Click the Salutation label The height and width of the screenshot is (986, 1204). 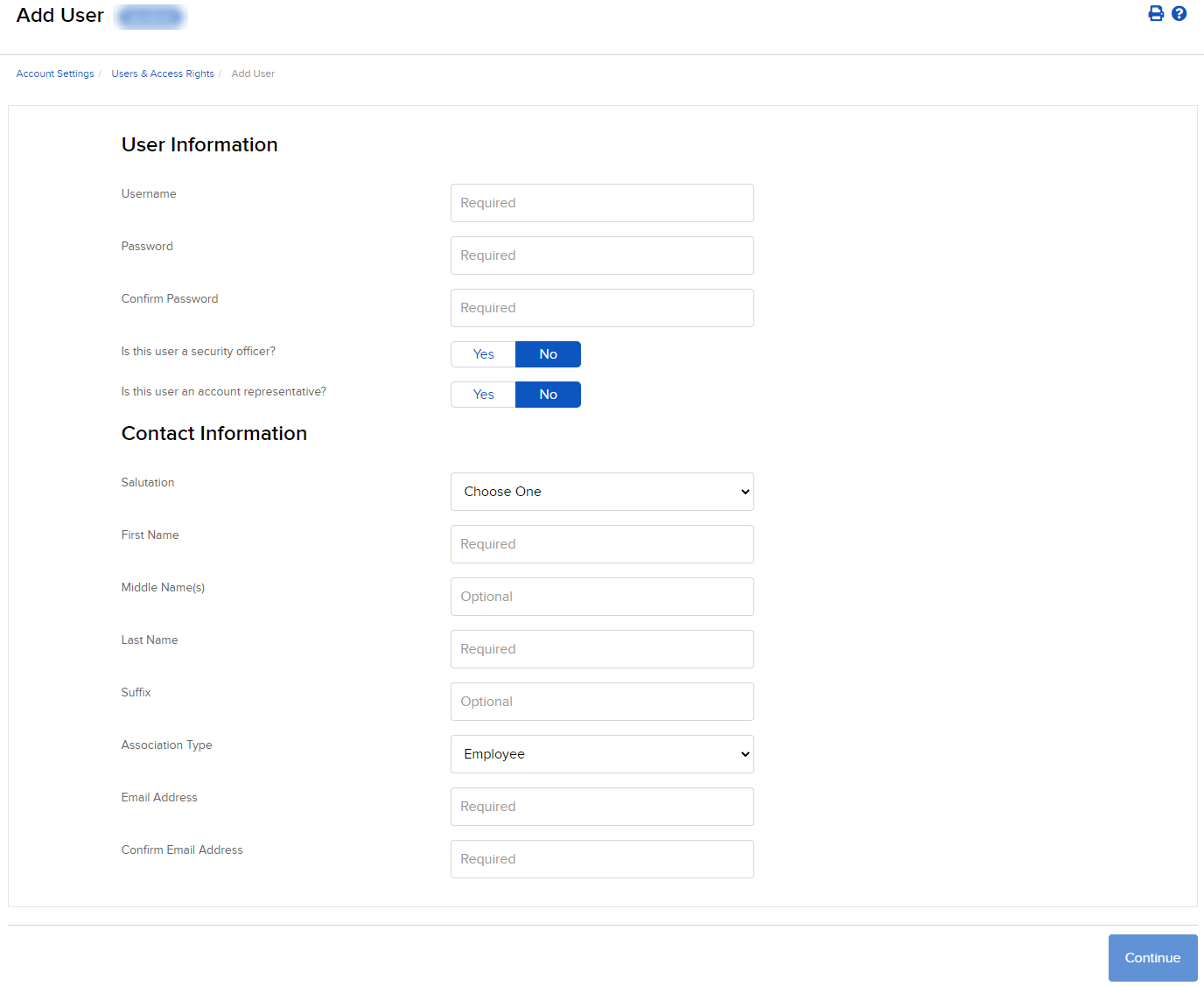point(147,483)
